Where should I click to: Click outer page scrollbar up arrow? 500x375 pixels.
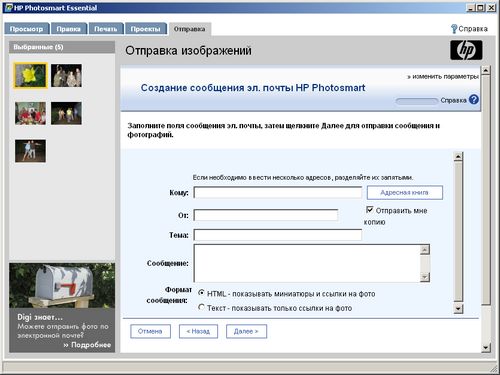(x=486, y=70)
